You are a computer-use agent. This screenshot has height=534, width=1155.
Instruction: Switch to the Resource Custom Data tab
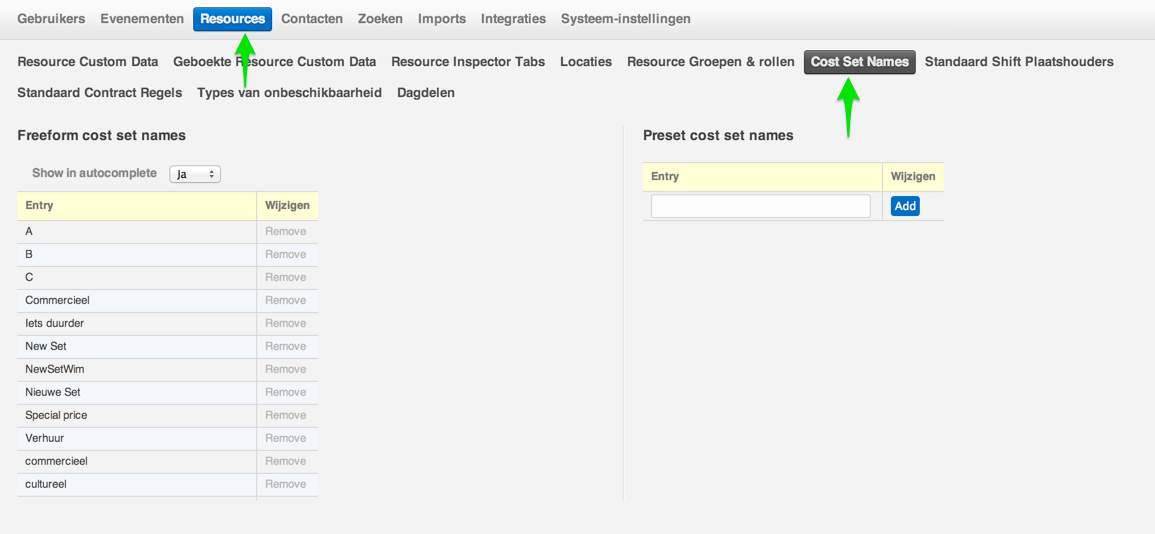[88, 62]
